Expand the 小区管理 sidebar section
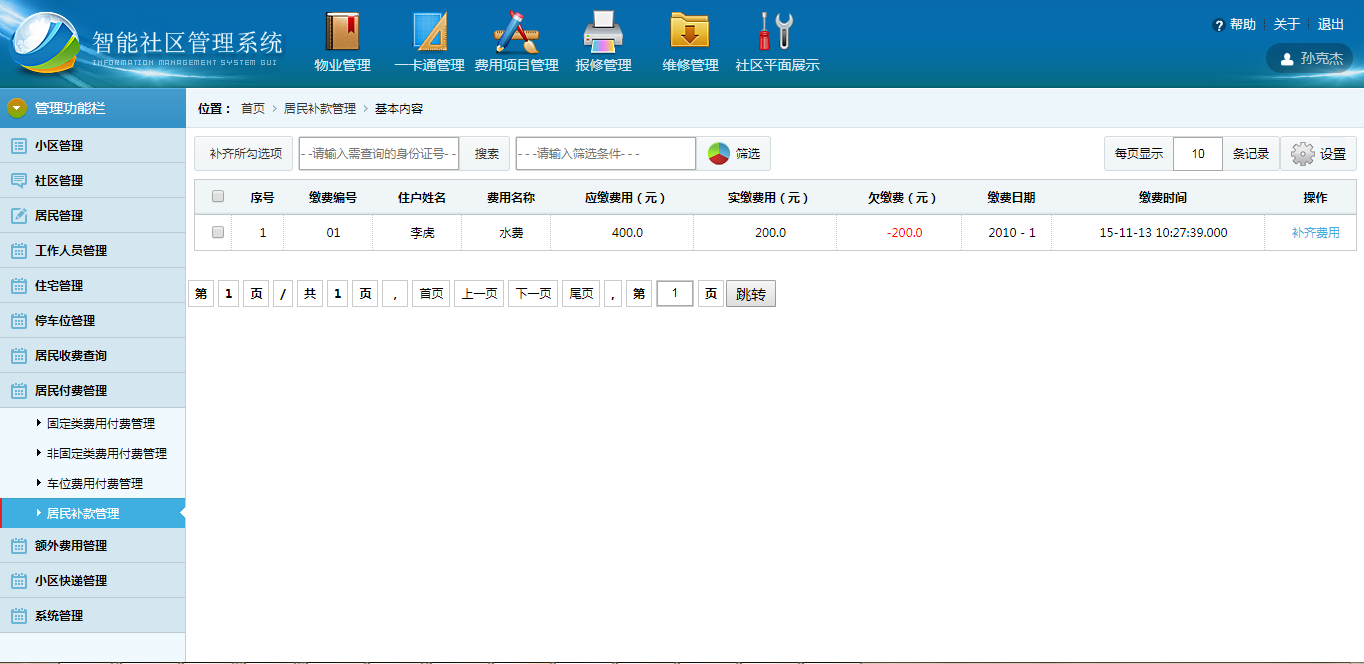The width and height of the screenshot is (1364, 664). click(93, 146)
